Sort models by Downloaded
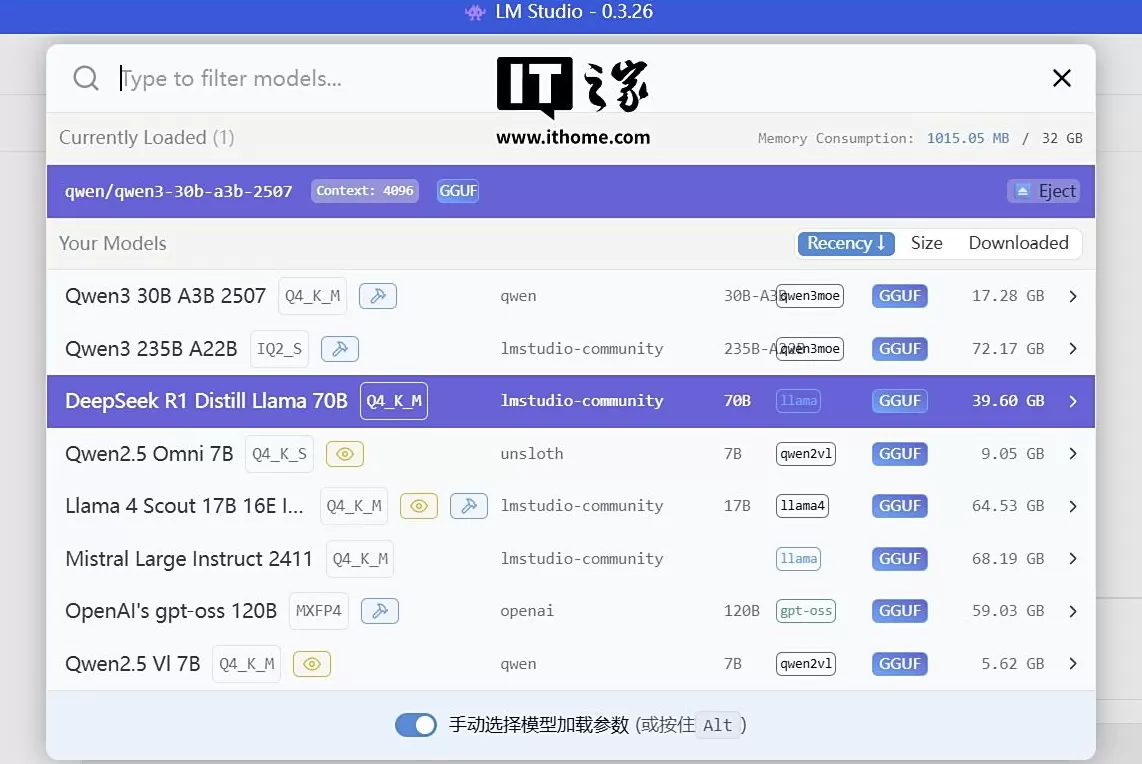1142x764 pixels. (x=1018, y=243)
